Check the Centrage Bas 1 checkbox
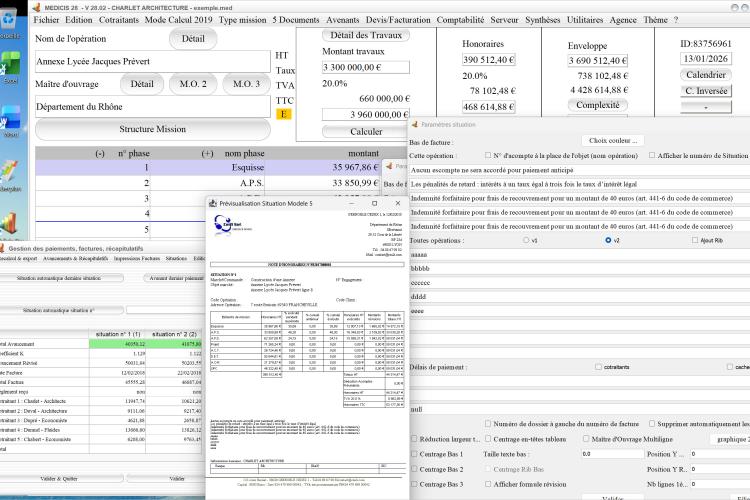The width and height of the screenshot is (750, 500). (x=414, y=454)
